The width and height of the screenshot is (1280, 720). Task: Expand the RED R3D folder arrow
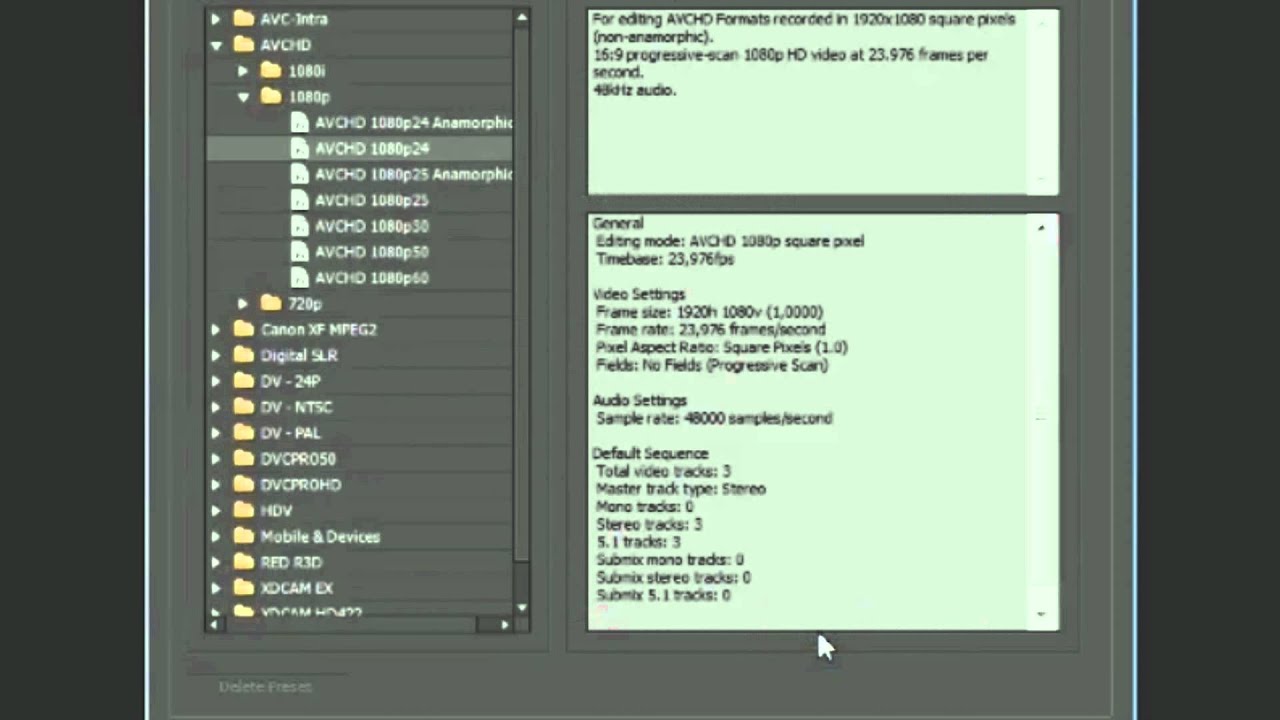pyautogui.click(x=216, y=563)
